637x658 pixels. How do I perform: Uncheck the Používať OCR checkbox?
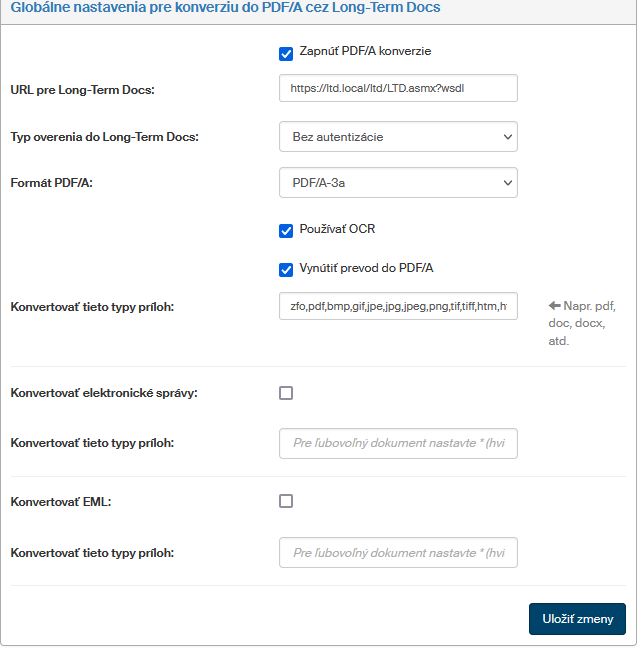coord(286,231)
